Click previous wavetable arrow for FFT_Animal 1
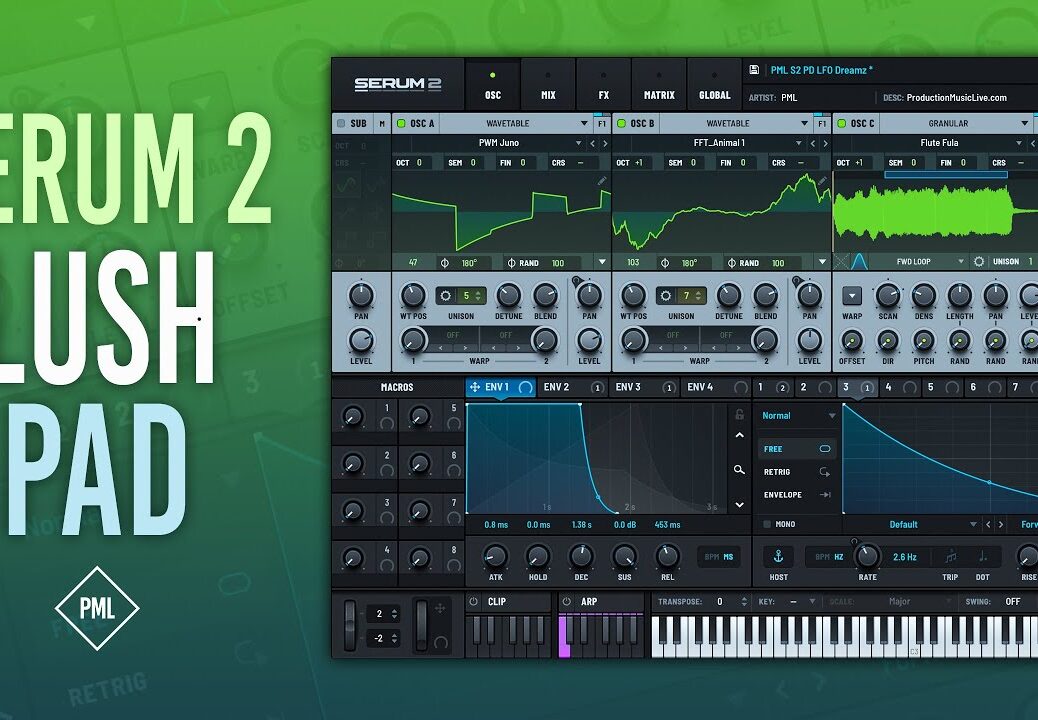 click(812, 143)
